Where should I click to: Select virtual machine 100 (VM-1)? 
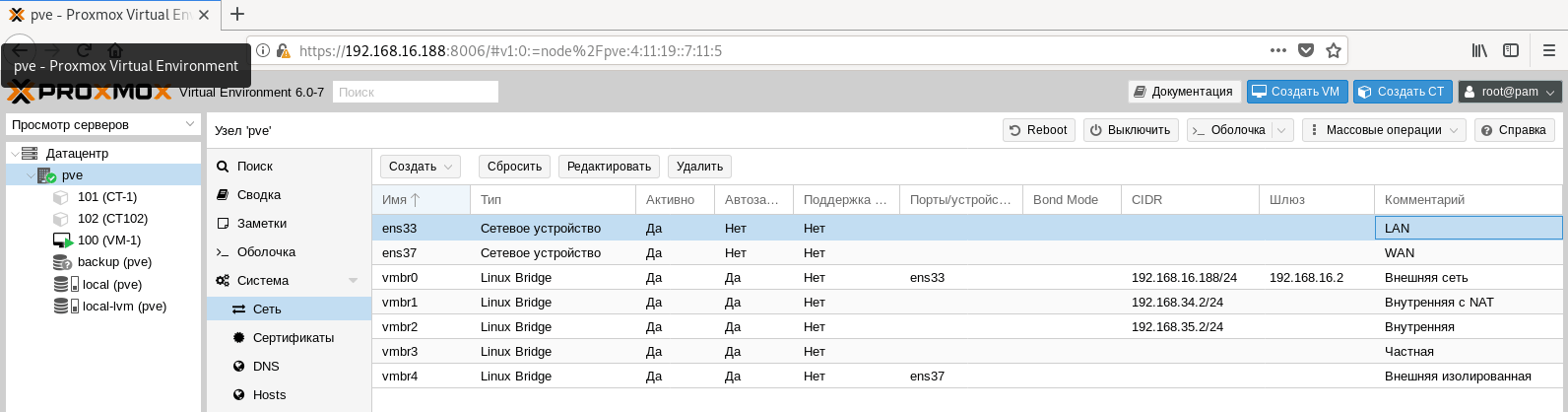click(108, 240)
